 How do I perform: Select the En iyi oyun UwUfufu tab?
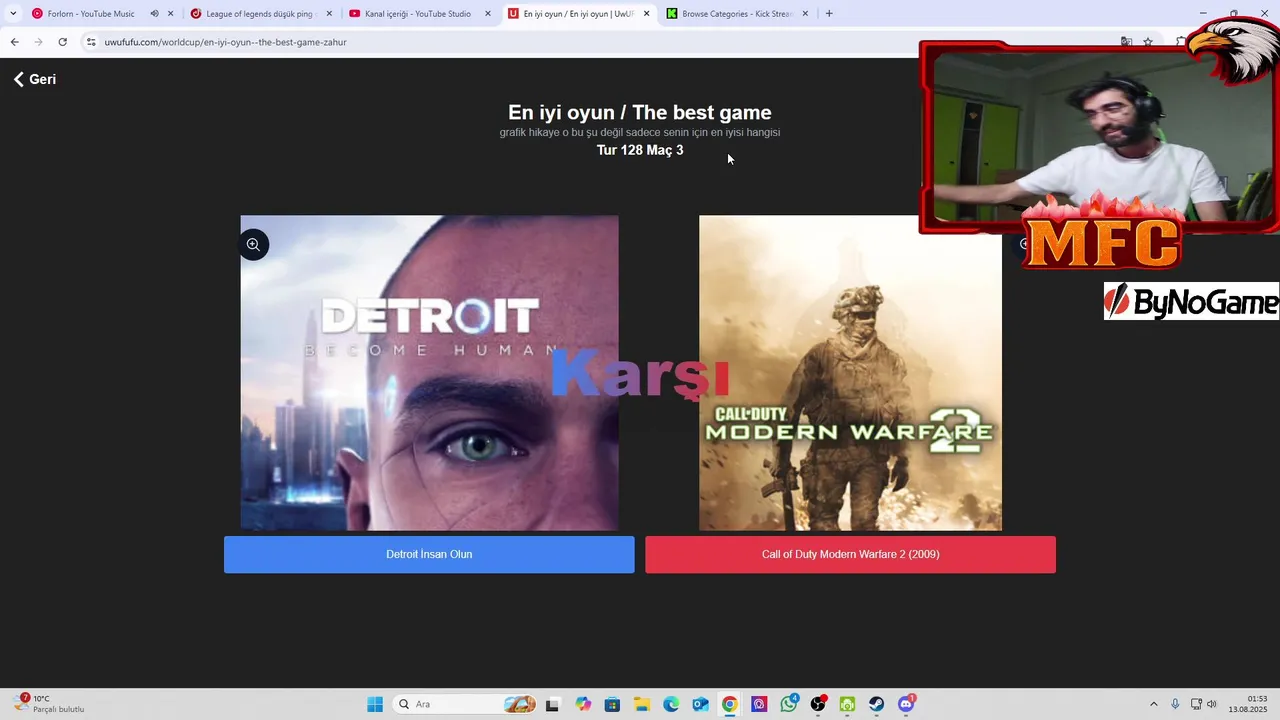[577, 14]
